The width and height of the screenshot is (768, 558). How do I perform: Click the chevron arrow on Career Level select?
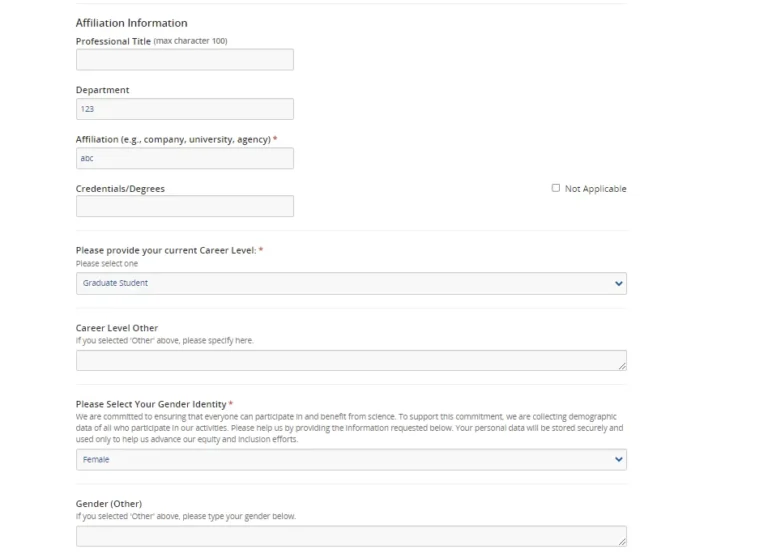(x=618, y=283)
